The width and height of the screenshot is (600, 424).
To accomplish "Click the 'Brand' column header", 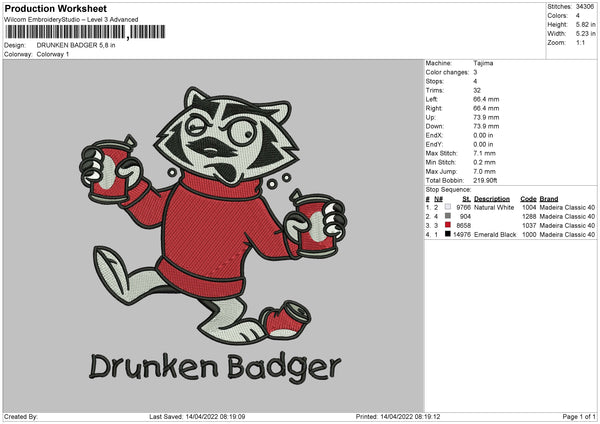I will click(x=549, y=199).
